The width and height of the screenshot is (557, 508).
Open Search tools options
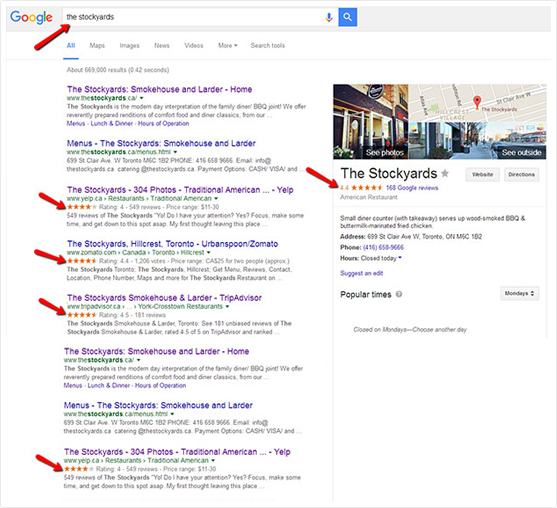click(267, 45)
